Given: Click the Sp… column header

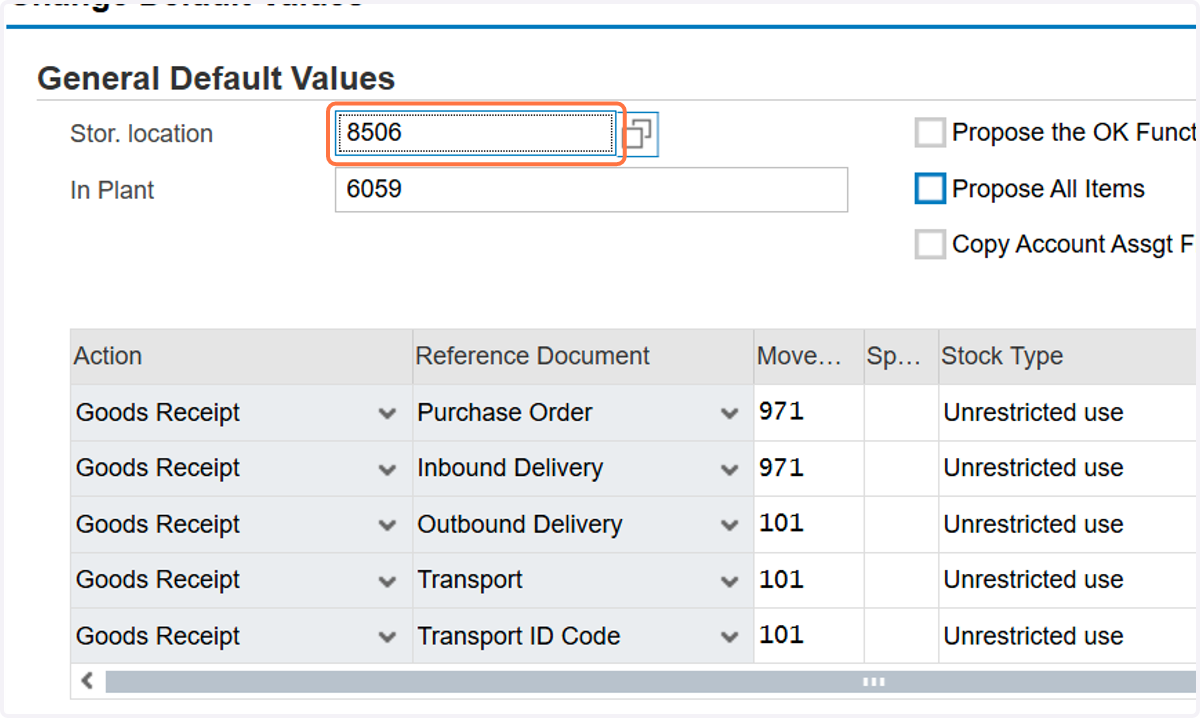Looking at the screenshot, I should [901, 357].
